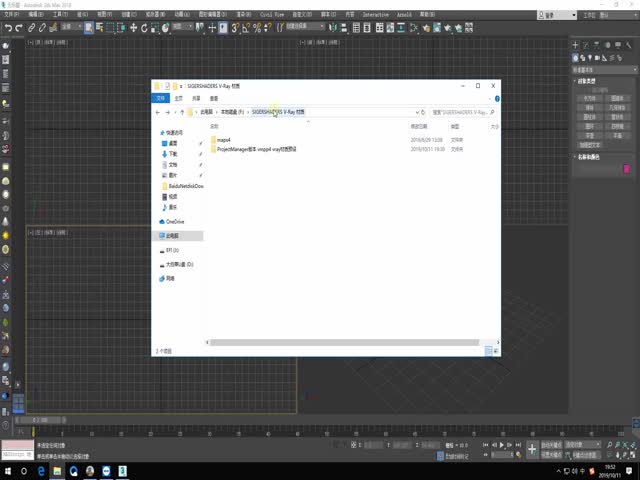Click the Undo arrow in main toolbar

pos(7,27)
